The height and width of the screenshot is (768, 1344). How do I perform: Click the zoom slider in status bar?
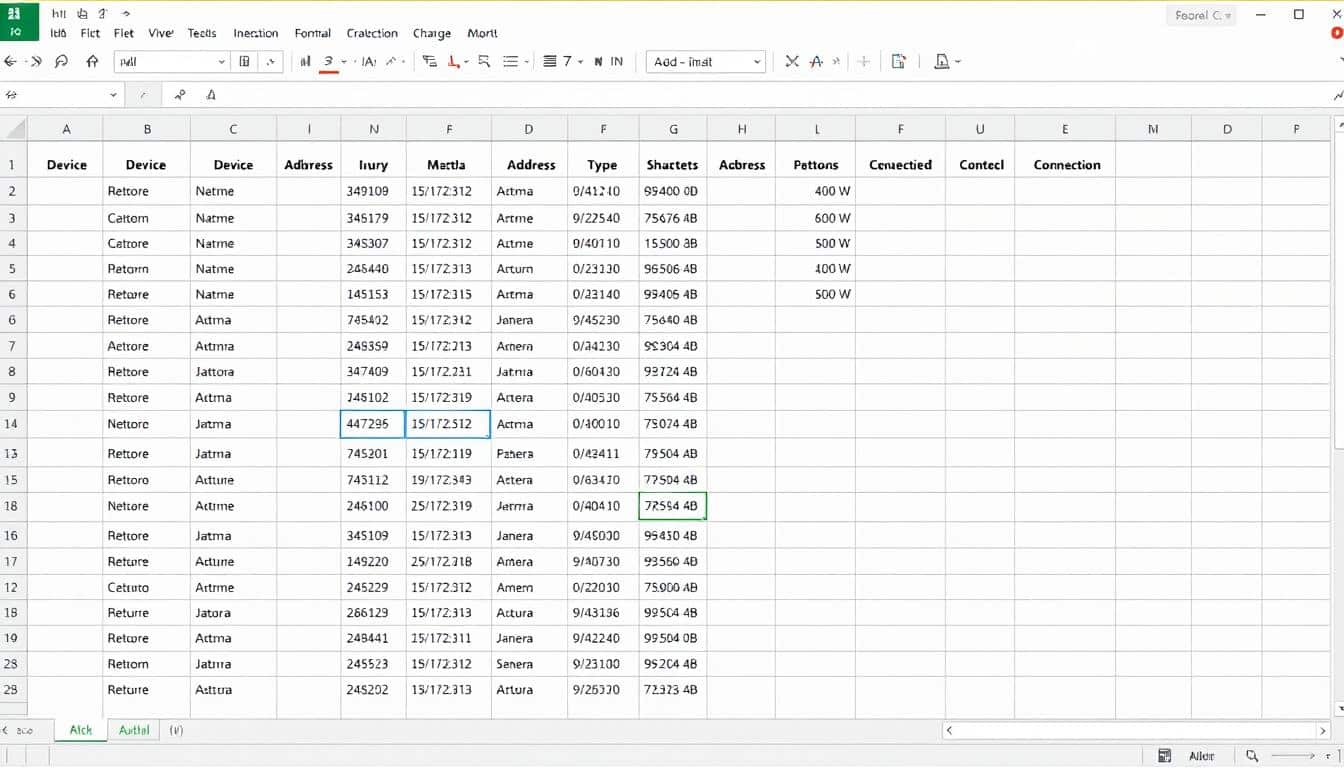coord(1293,756)
